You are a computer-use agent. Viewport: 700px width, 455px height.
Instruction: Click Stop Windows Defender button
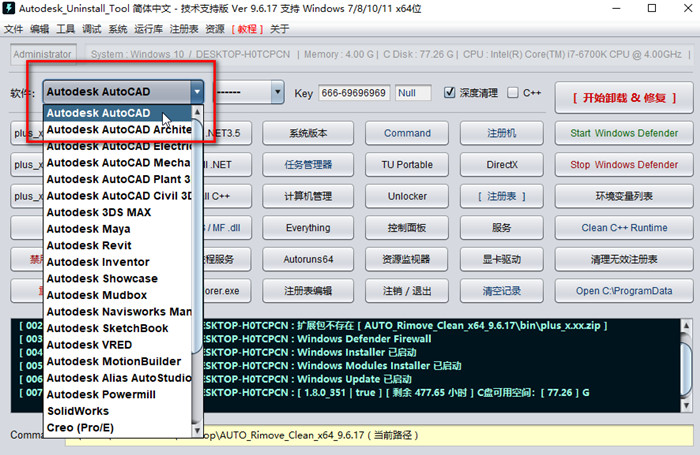624,164
